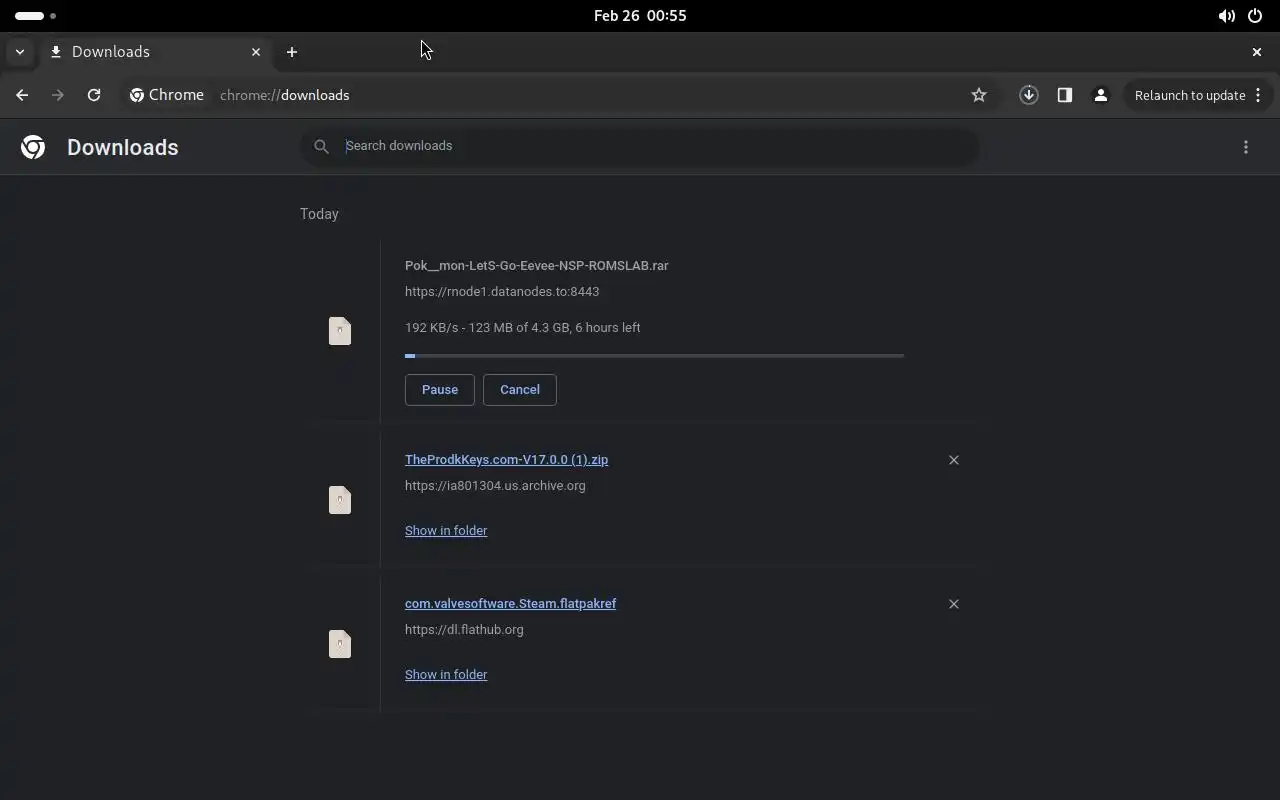Click the 192 KB/s download status text

pos(523,328)
